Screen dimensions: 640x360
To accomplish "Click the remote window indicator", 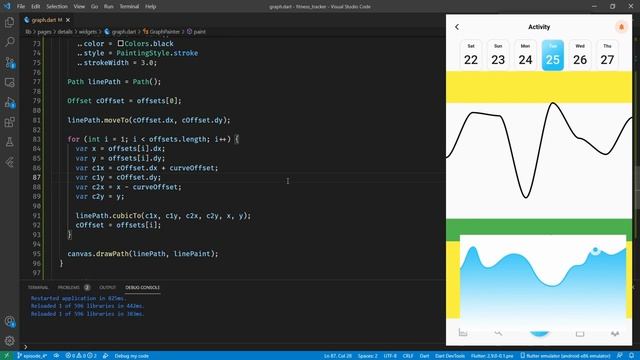I will click(6, 356).
